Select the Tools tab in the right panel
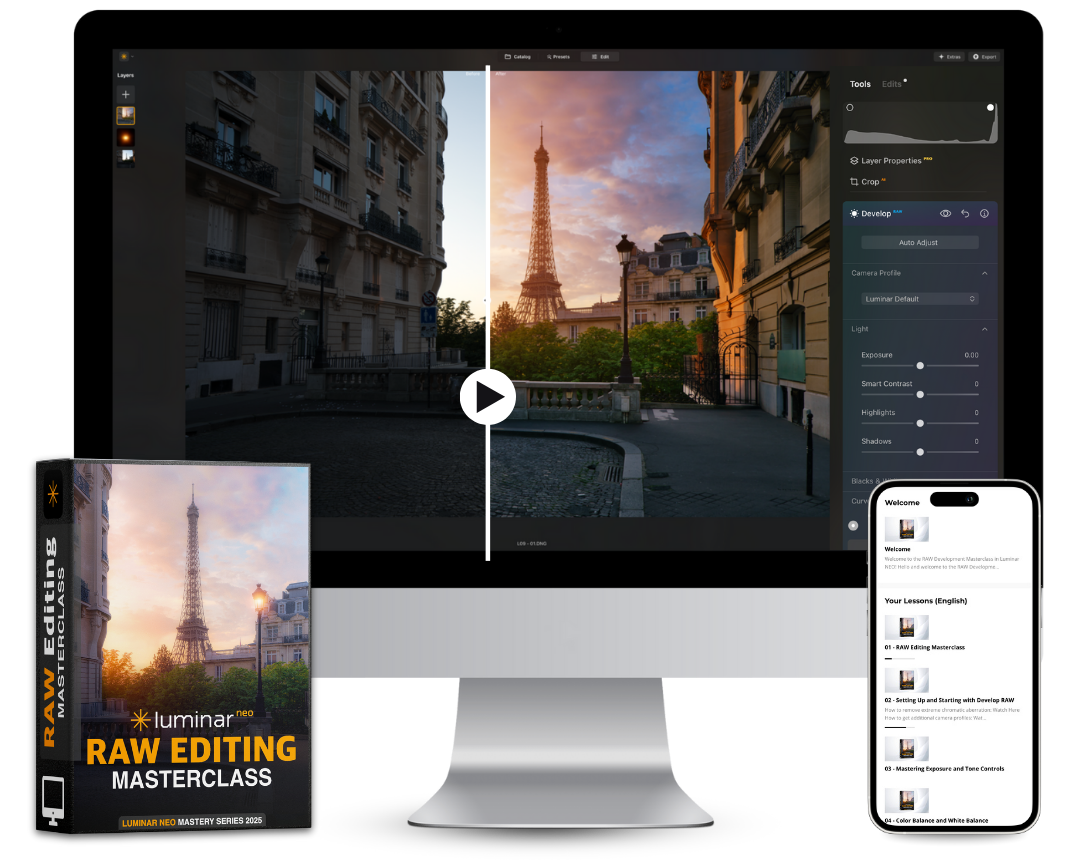Viewport: 1080px width, 866px height. 860,84
